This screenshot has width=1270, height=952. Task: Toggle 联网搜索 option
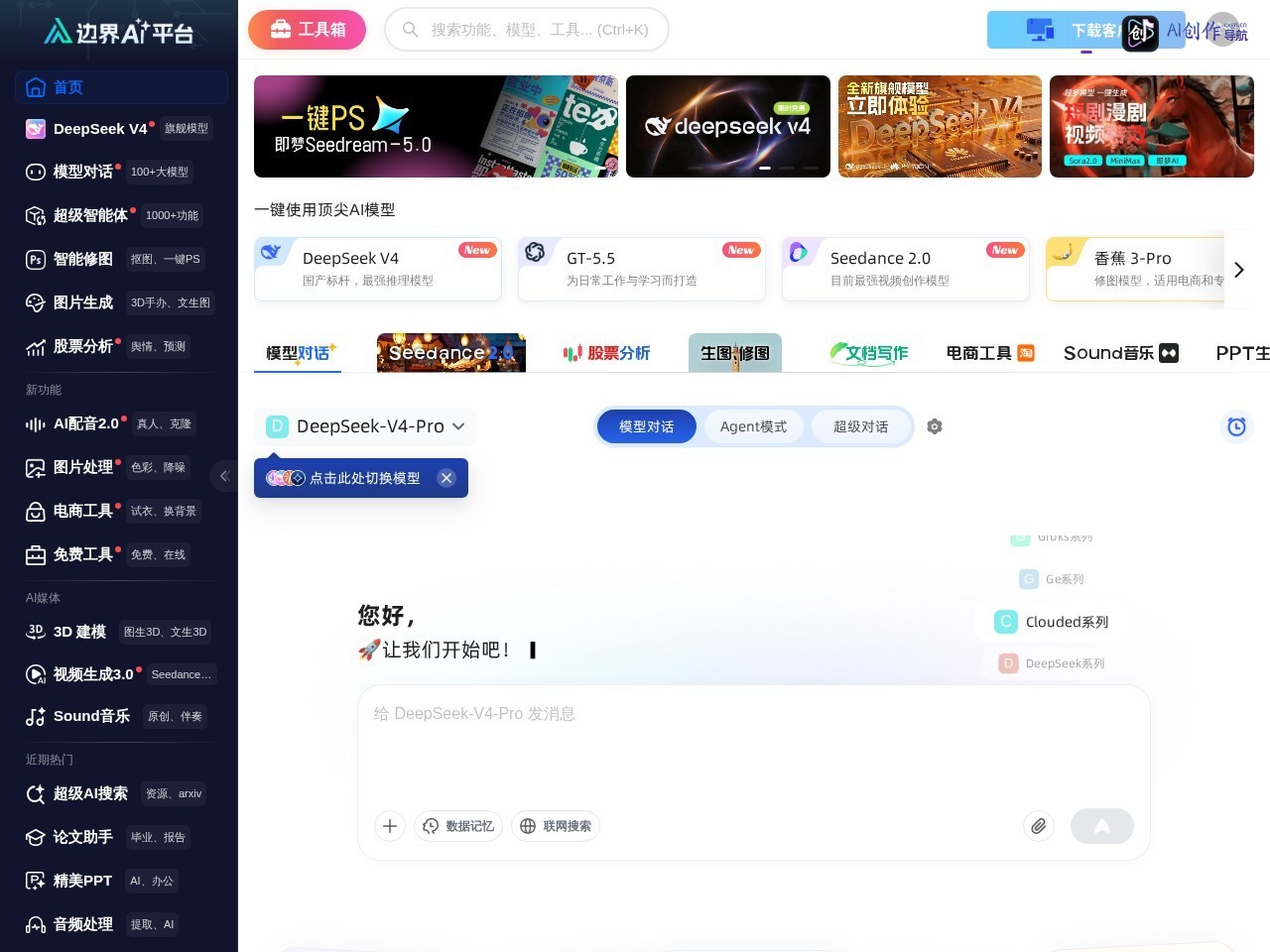[556, 826]
